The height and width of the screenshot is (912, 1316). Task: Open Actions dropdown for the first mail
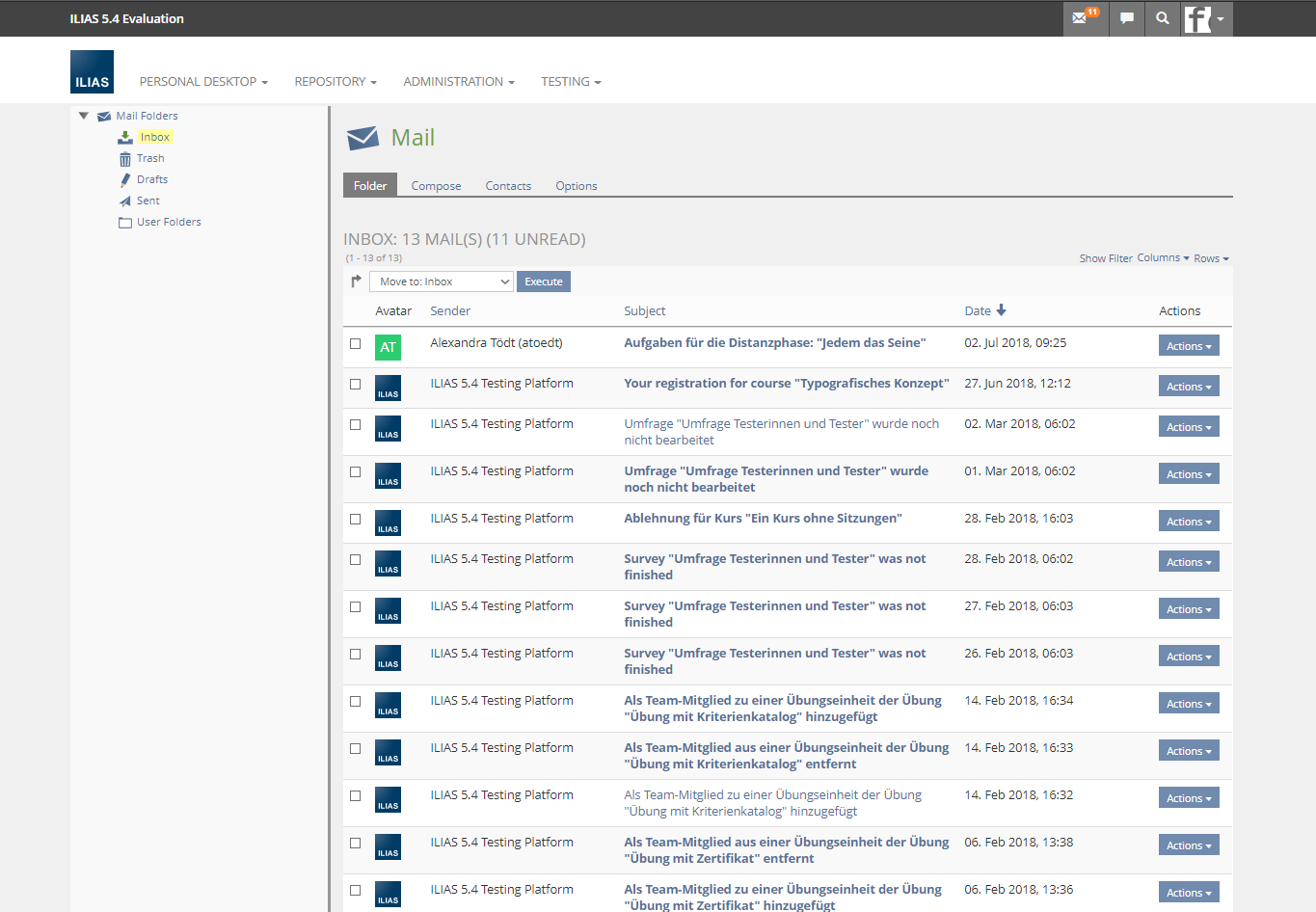pyautogui.click(x=1188, y=346)
